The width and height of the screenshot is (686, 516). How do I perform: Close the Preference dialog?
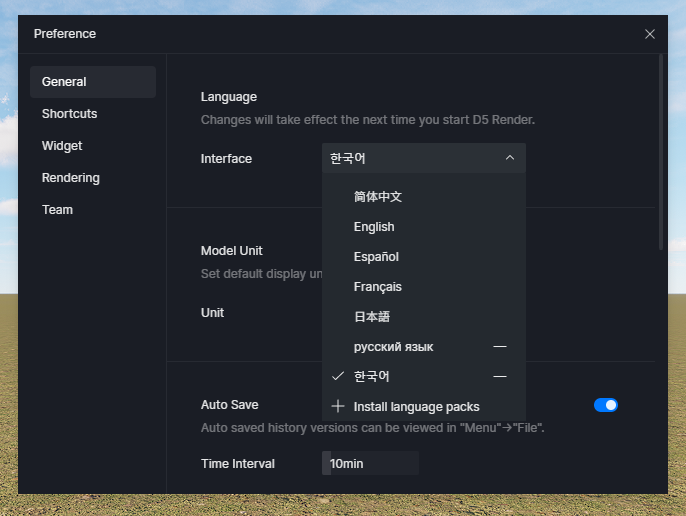[x=650, y=34]
